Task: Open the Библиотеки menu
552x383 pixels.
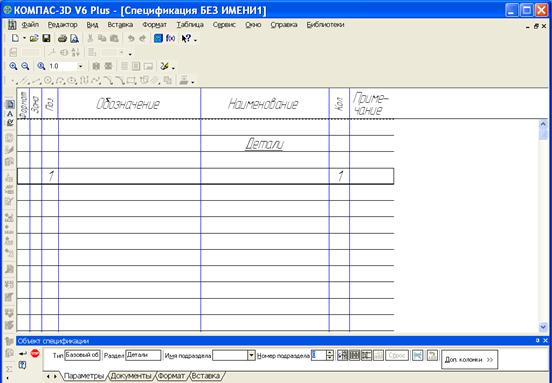Action: coord(325,25)
